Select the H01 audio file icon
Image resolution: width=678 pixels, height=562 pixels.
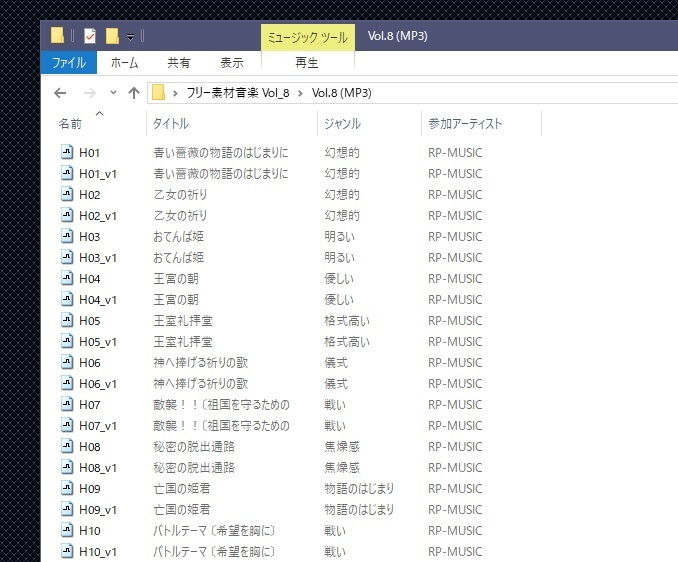(x=67, y=152)
